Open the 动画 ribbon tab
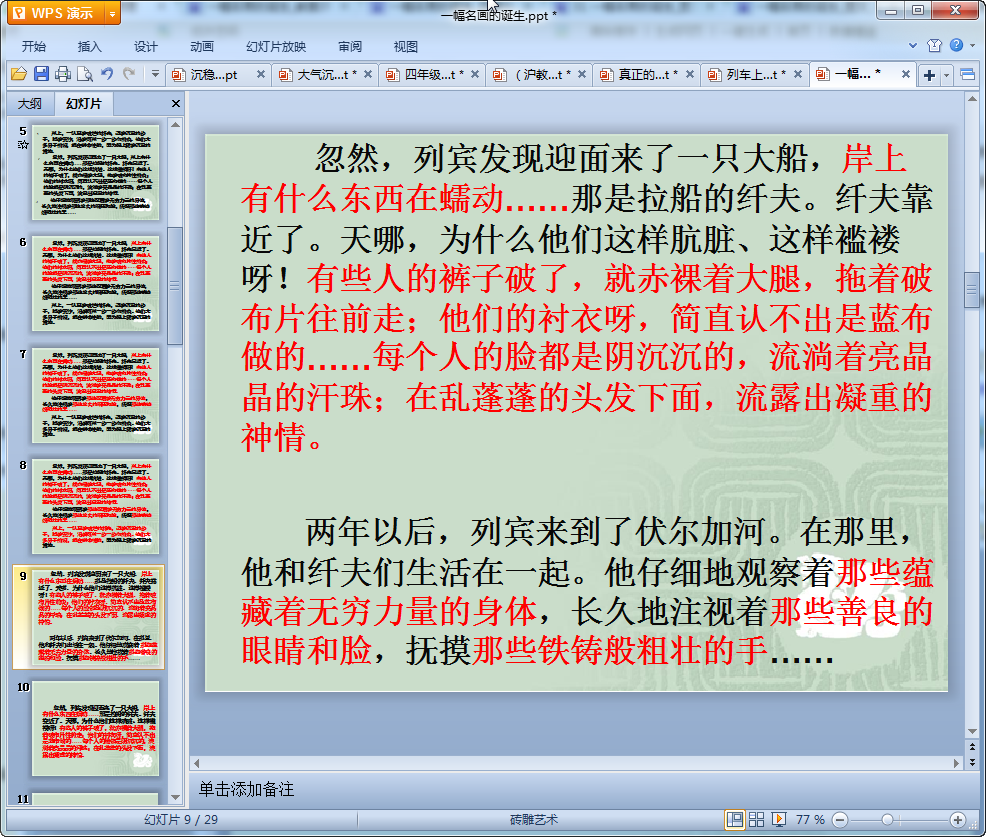The height and width of the screenshot is (837, 986). pyautogui.click(x=202, y=47)
